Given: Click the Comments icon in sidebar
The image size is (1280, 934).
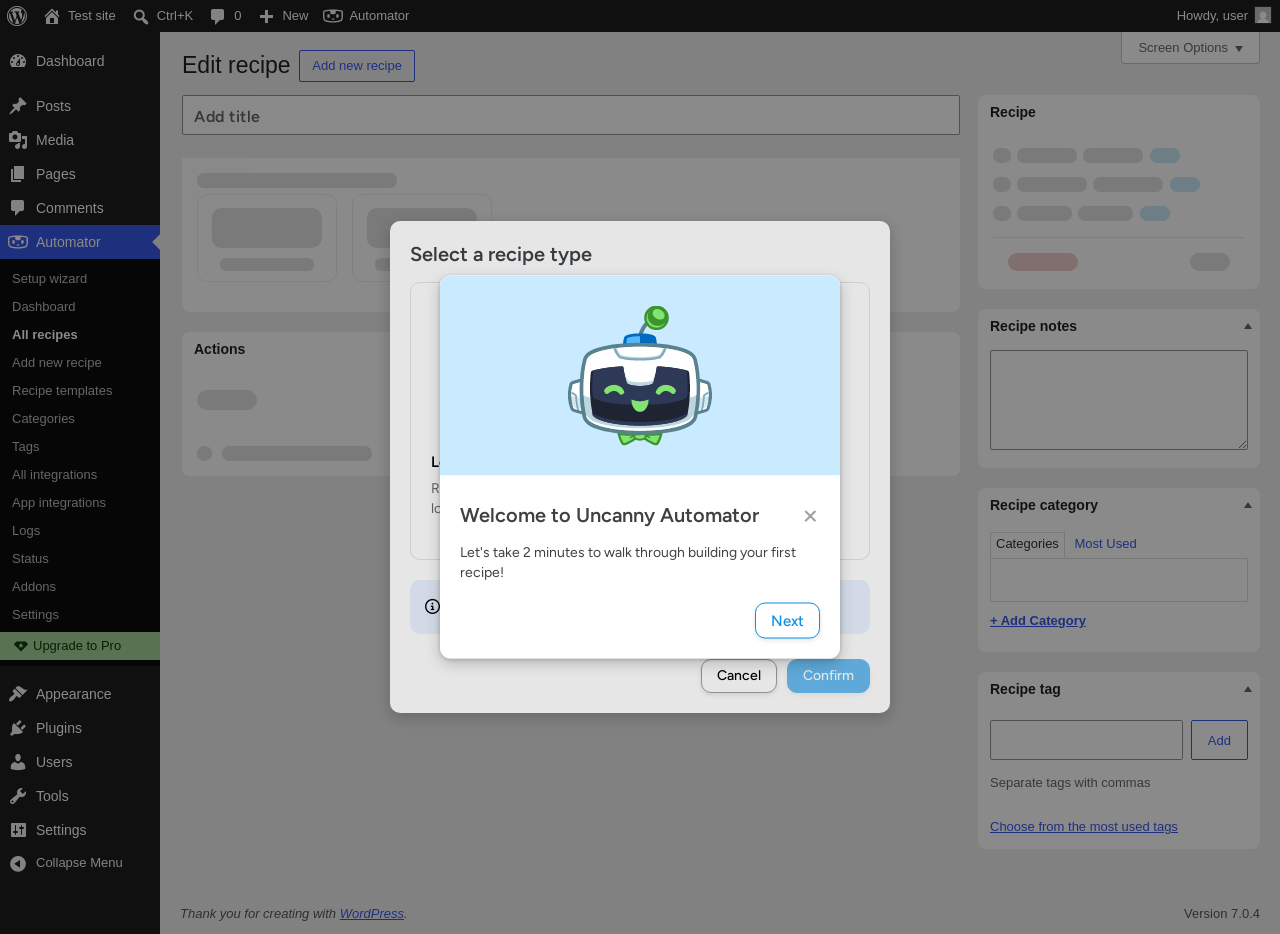Looking at the screenshot, I should pos(18,208).
